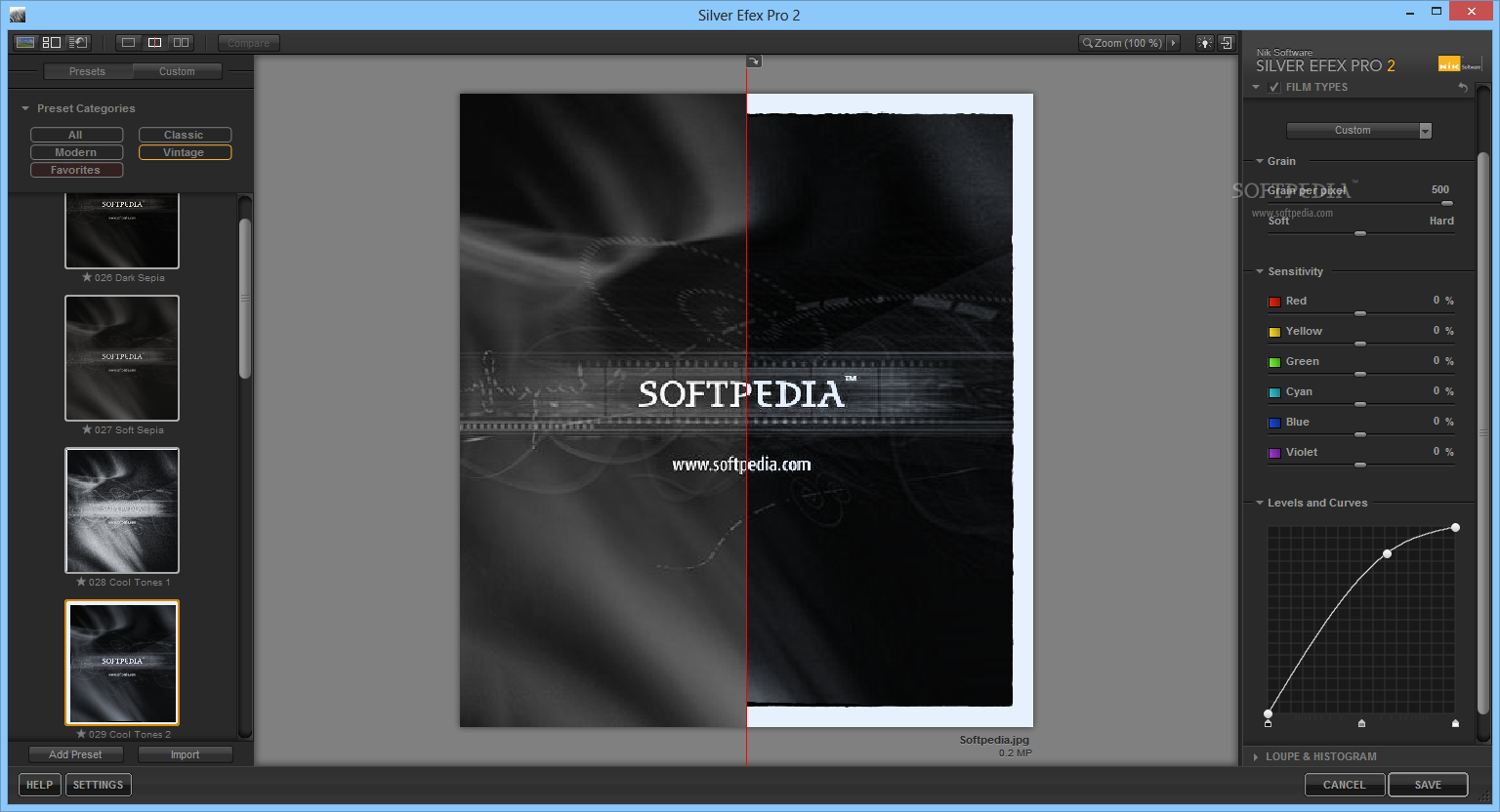Select single image preview mode
This screenshot has width=1500, height=812.
tap(128, 43)
